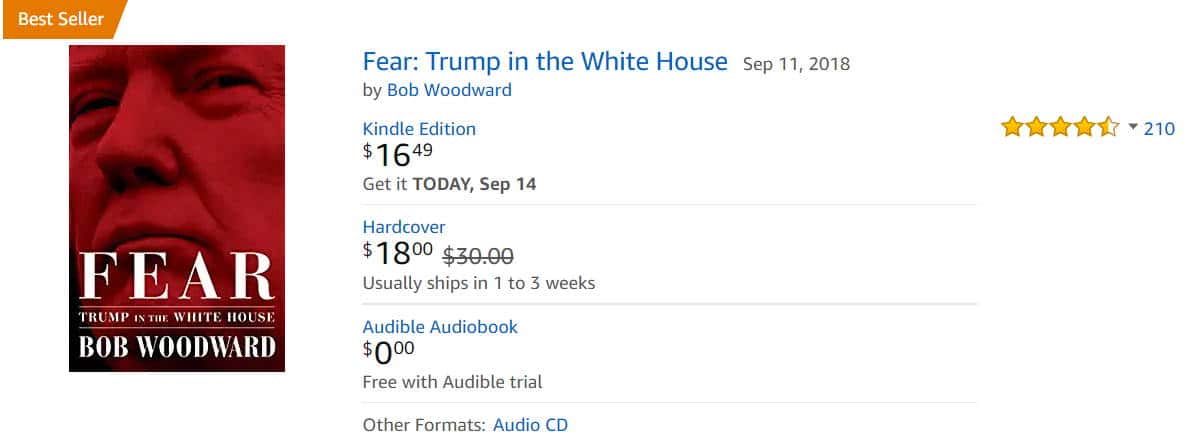Image resolution: width=1187 pixels, height=438 pixels.
Task: Open the Audible Audiobook format
Action: [x=440, y=327]
